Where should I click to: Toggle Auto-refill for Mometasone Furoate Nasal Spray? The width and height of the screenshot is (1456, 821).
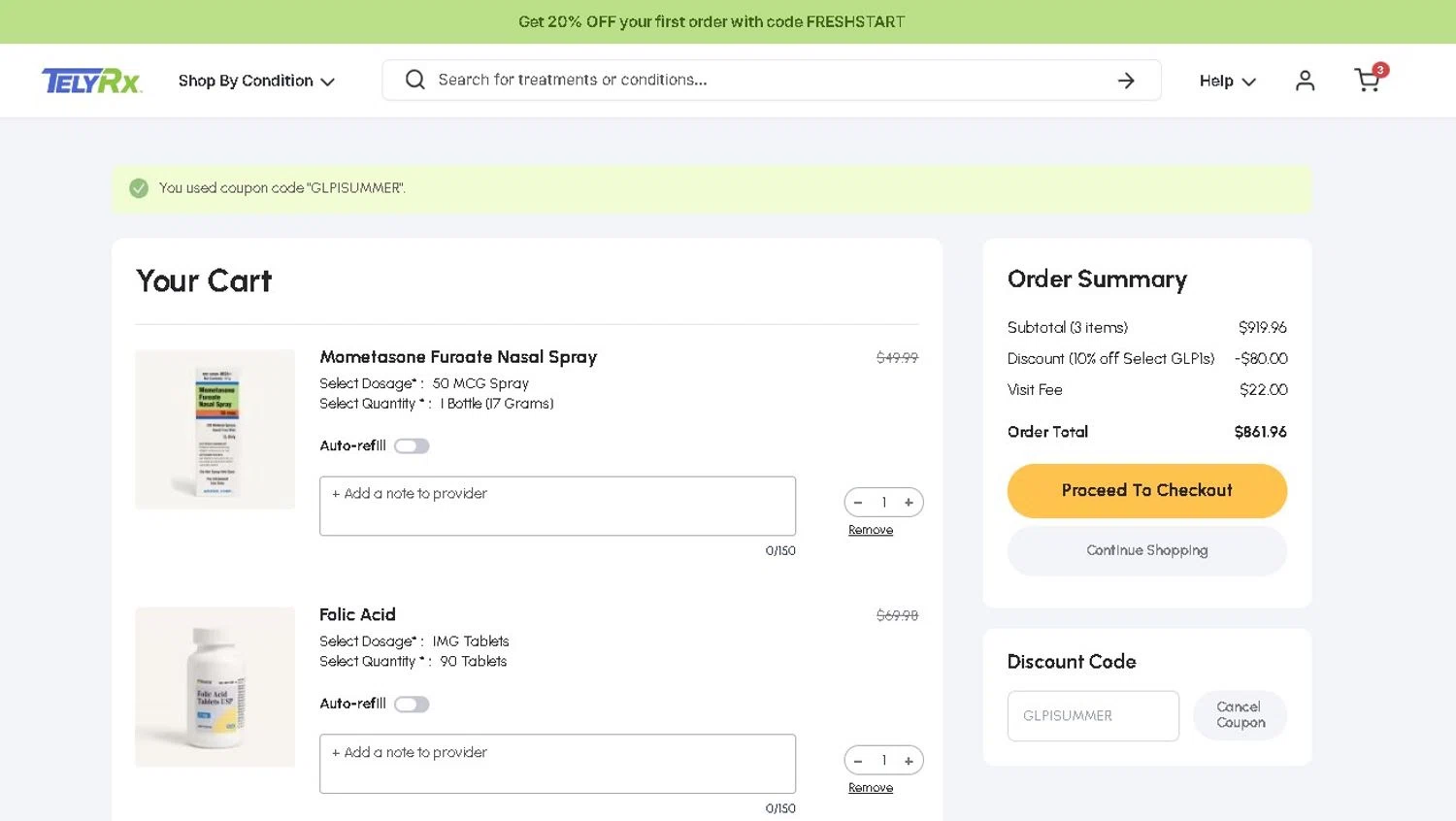[412, 446]
